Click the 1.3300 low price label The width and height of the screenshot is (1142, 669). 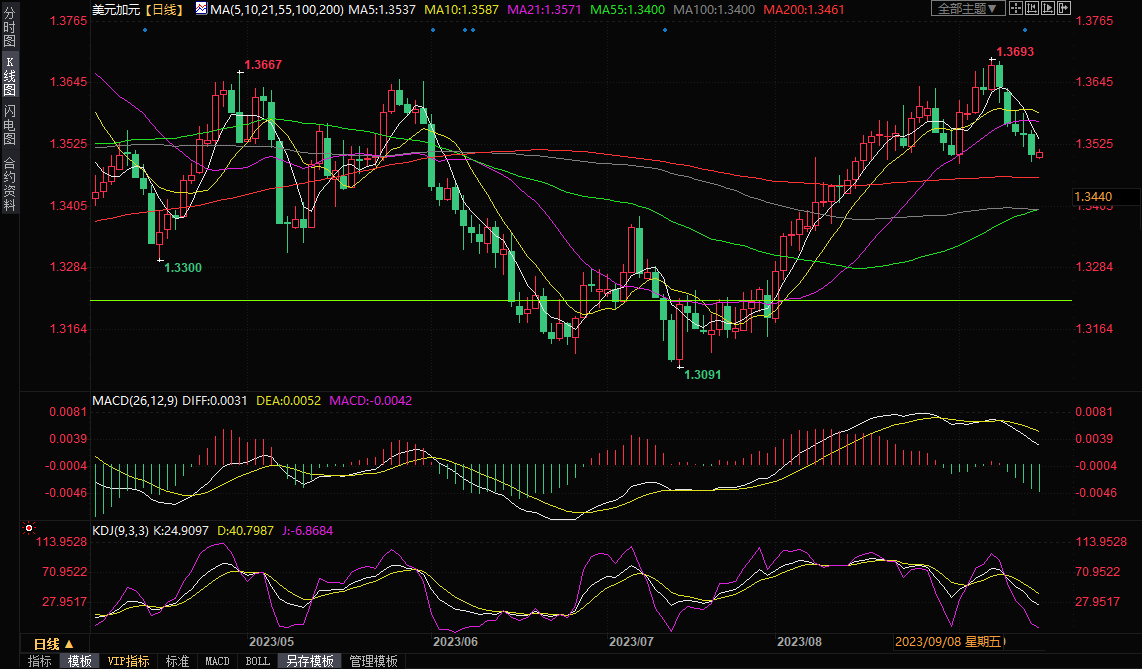(183, 268)
